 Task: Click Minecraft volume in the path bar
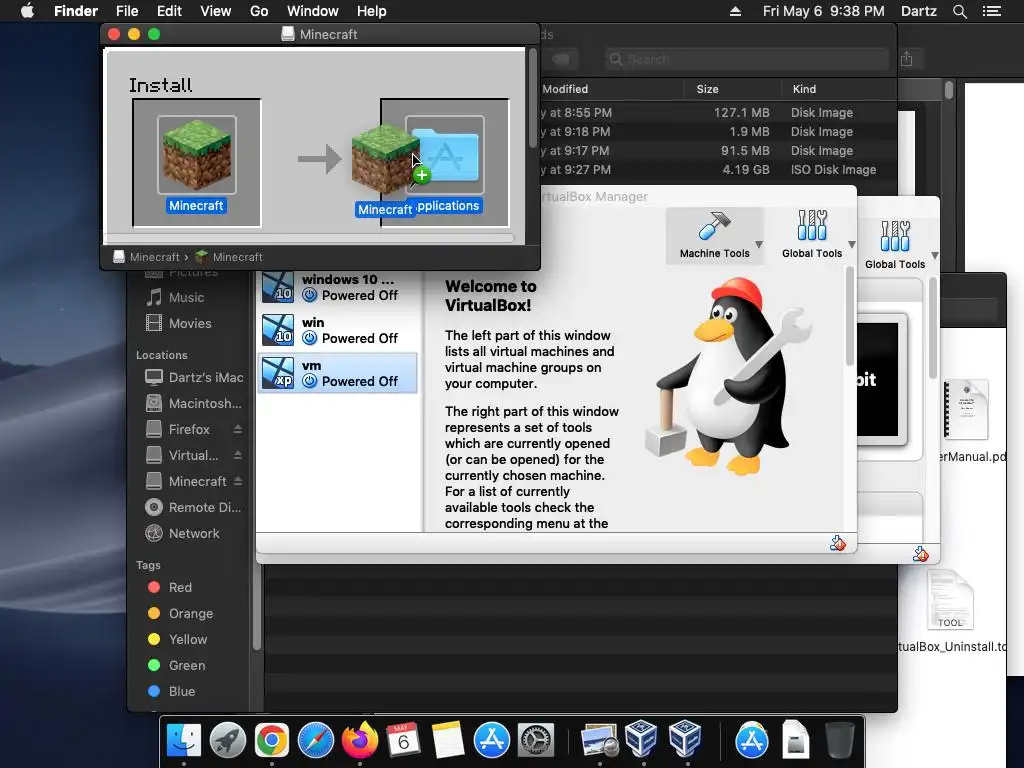pos(146,257)
